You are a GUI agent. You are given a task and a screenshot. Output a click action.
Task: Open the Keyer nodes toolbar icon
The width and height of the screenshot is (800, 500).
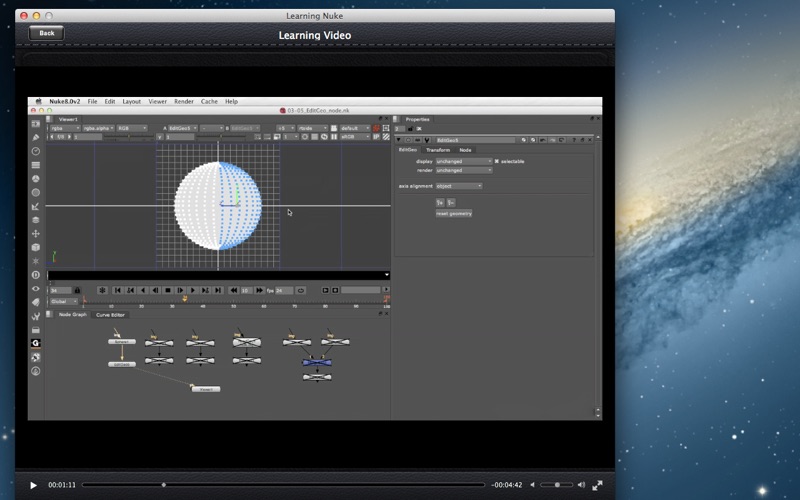36,206
